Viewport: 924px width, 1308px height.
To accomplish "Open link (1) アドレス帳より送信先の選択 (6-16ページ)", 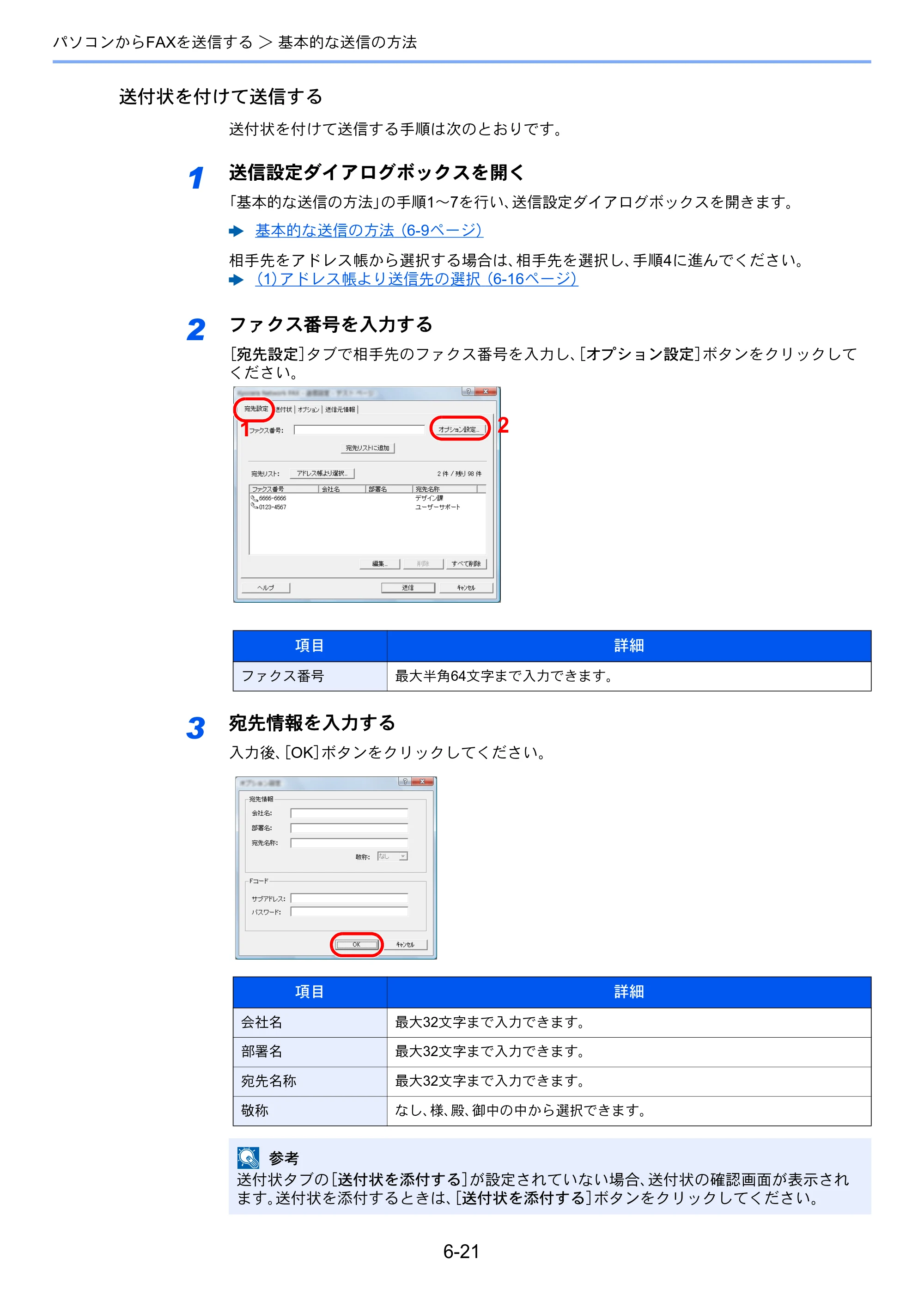I will (x=417, y=279).
